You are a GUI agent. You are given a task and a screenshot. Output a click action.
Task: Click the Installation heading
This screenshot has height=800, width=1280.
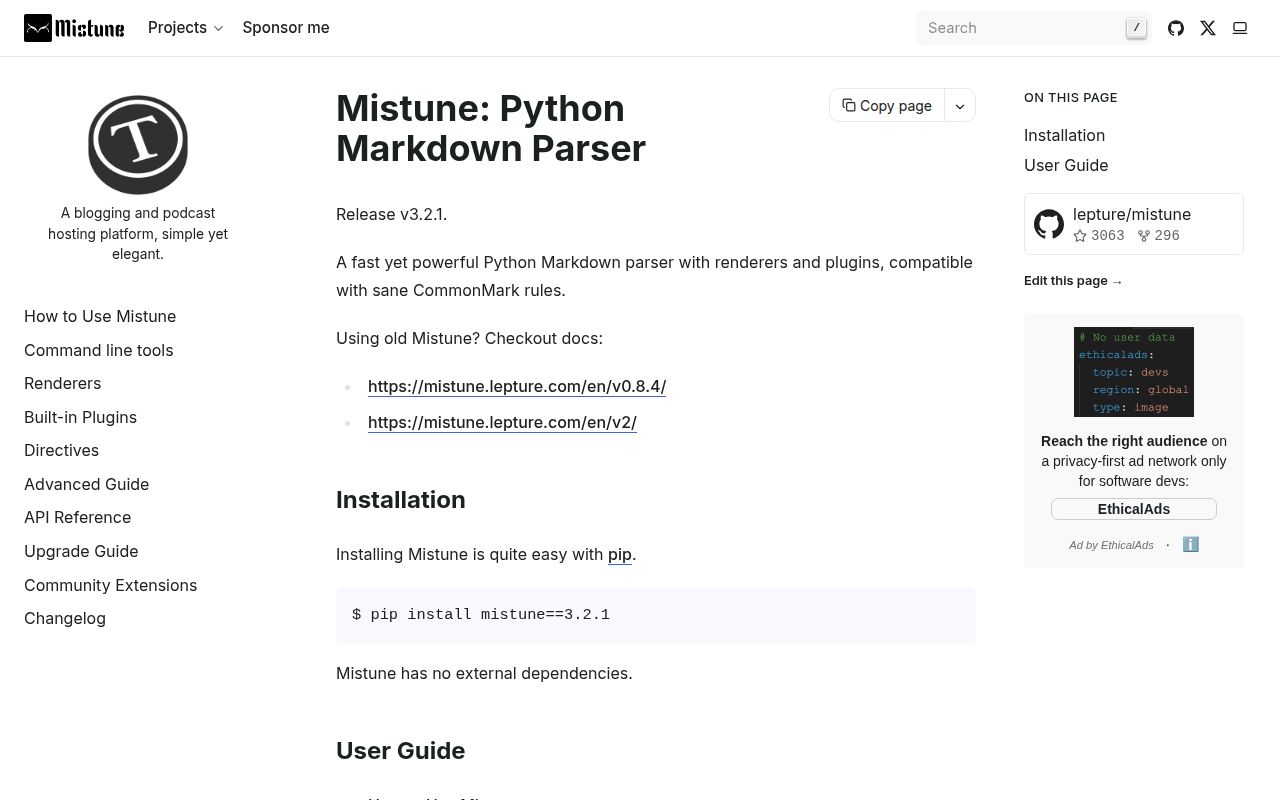tap(401, 500)
